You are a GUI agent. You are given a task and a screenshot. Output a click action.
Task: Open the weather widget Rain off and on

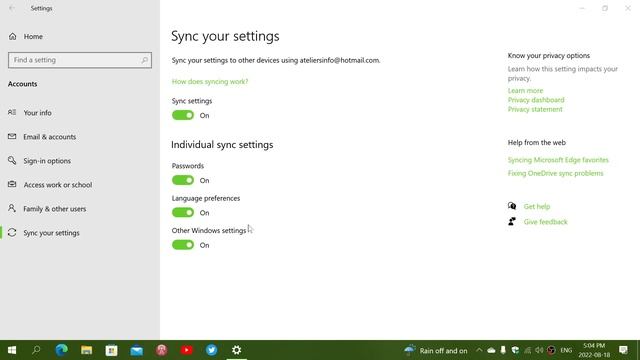click(x=436, y=351)
